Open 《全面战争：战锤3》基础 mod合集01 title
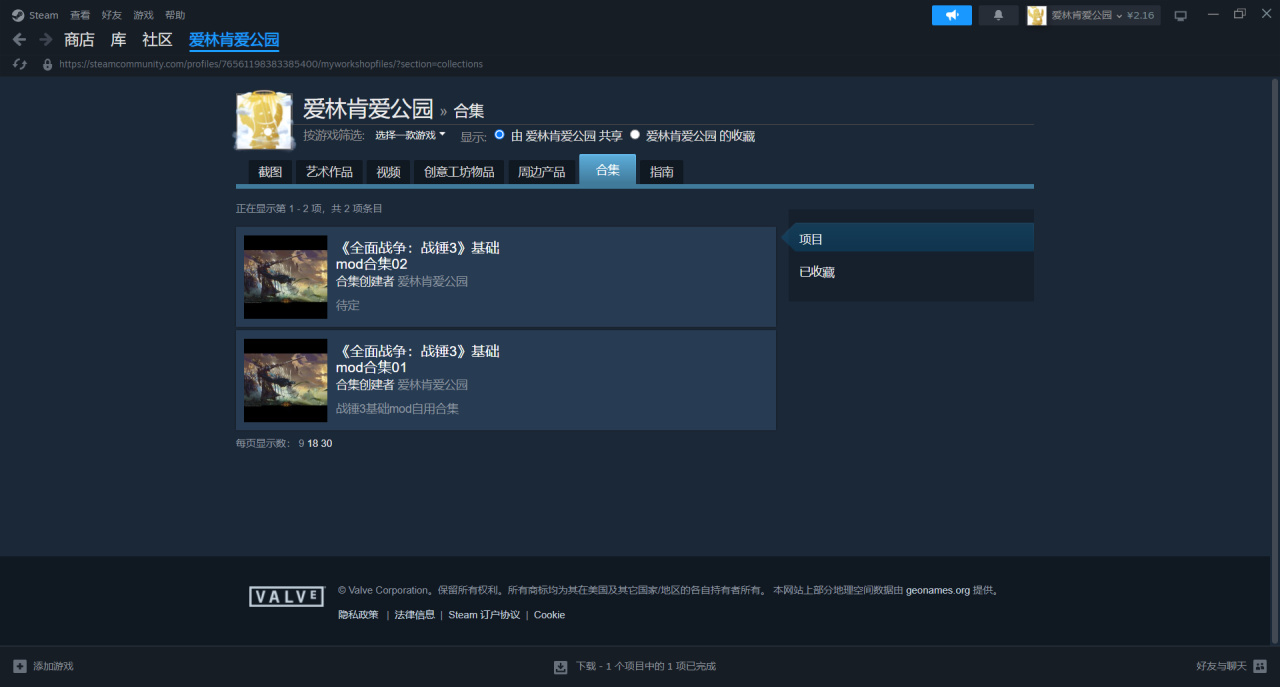 pyautogui.click(x=417, y=359)
